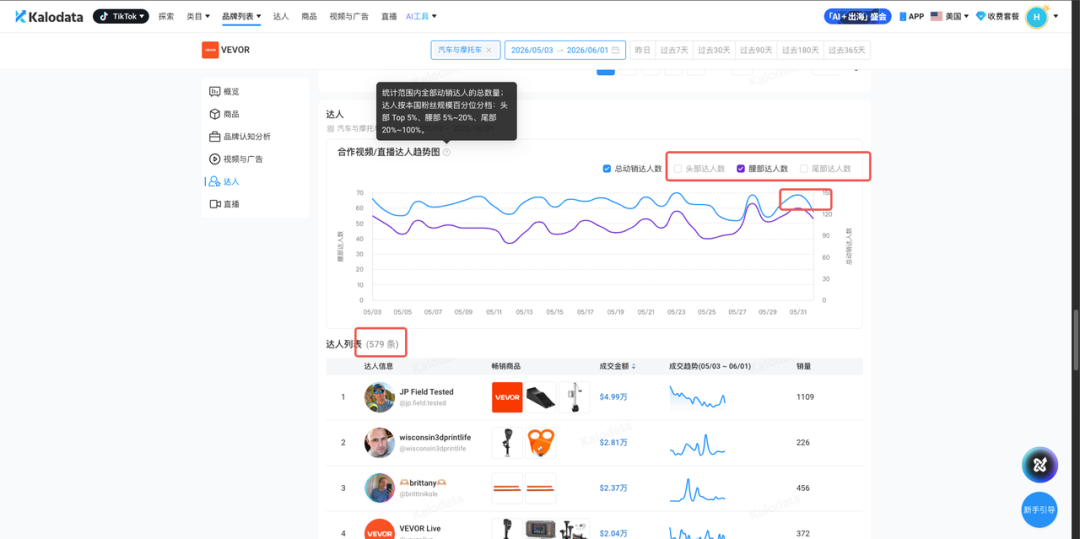1080x539 pixels.
Task: Go to 达人 in top navigation
Action: (281, 16)
